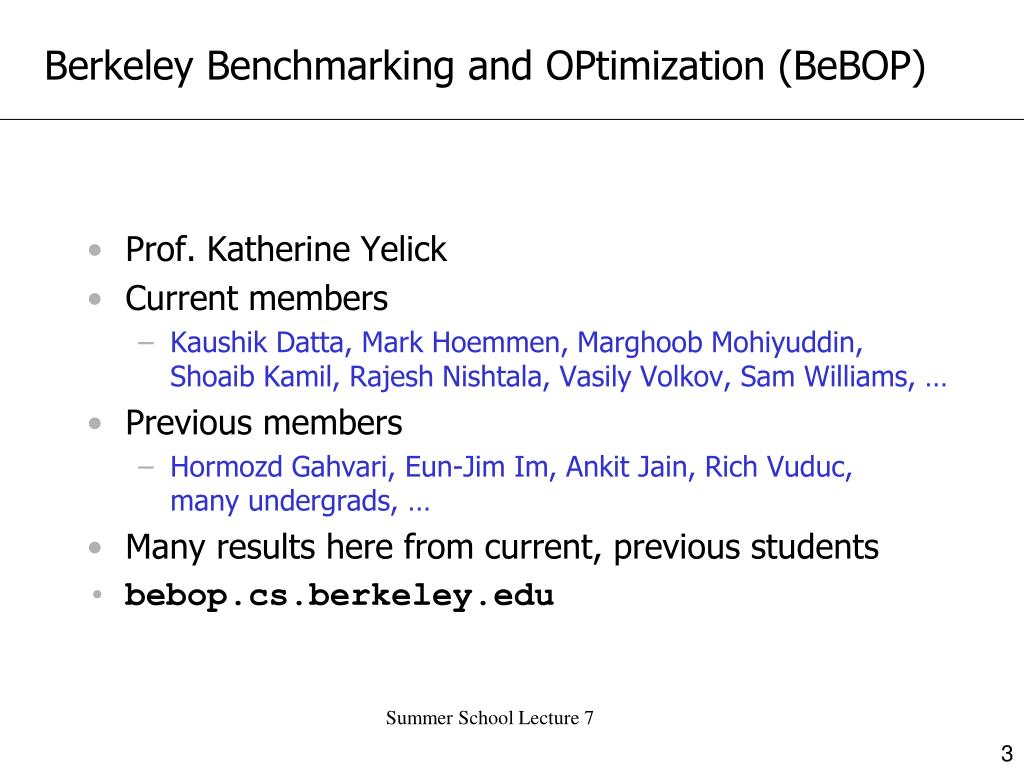The image size is (1024, 768).
Task: Click the Current members heading
Action: click(256, 298)
